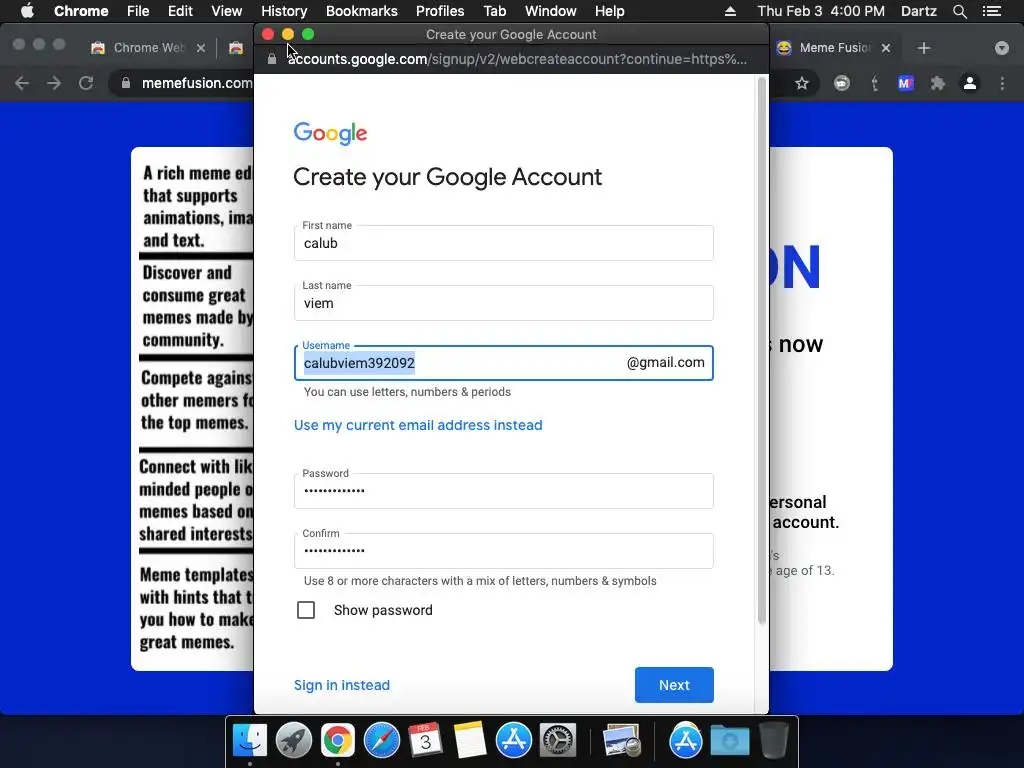Click the Password field
The image size is (1024, 768).
click(504, 491)
